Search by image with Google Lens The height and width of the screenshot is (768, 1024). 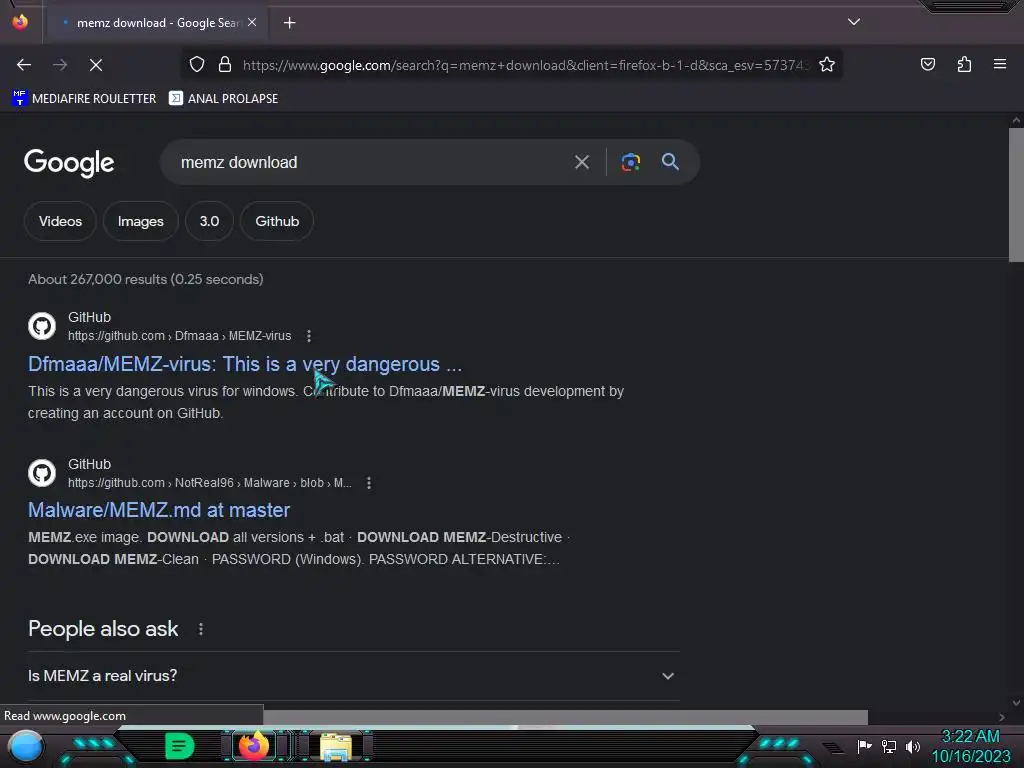coord(630,162)
